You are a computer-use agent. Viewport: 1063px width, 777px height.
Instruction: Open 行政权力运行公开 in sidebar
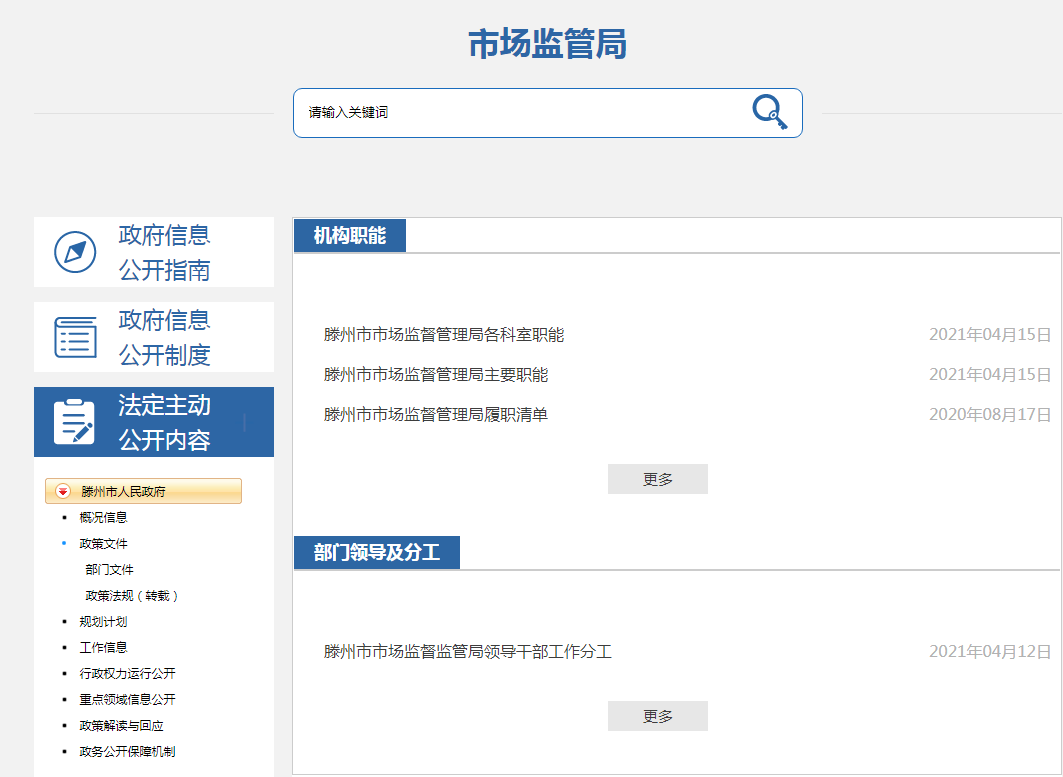127,673
